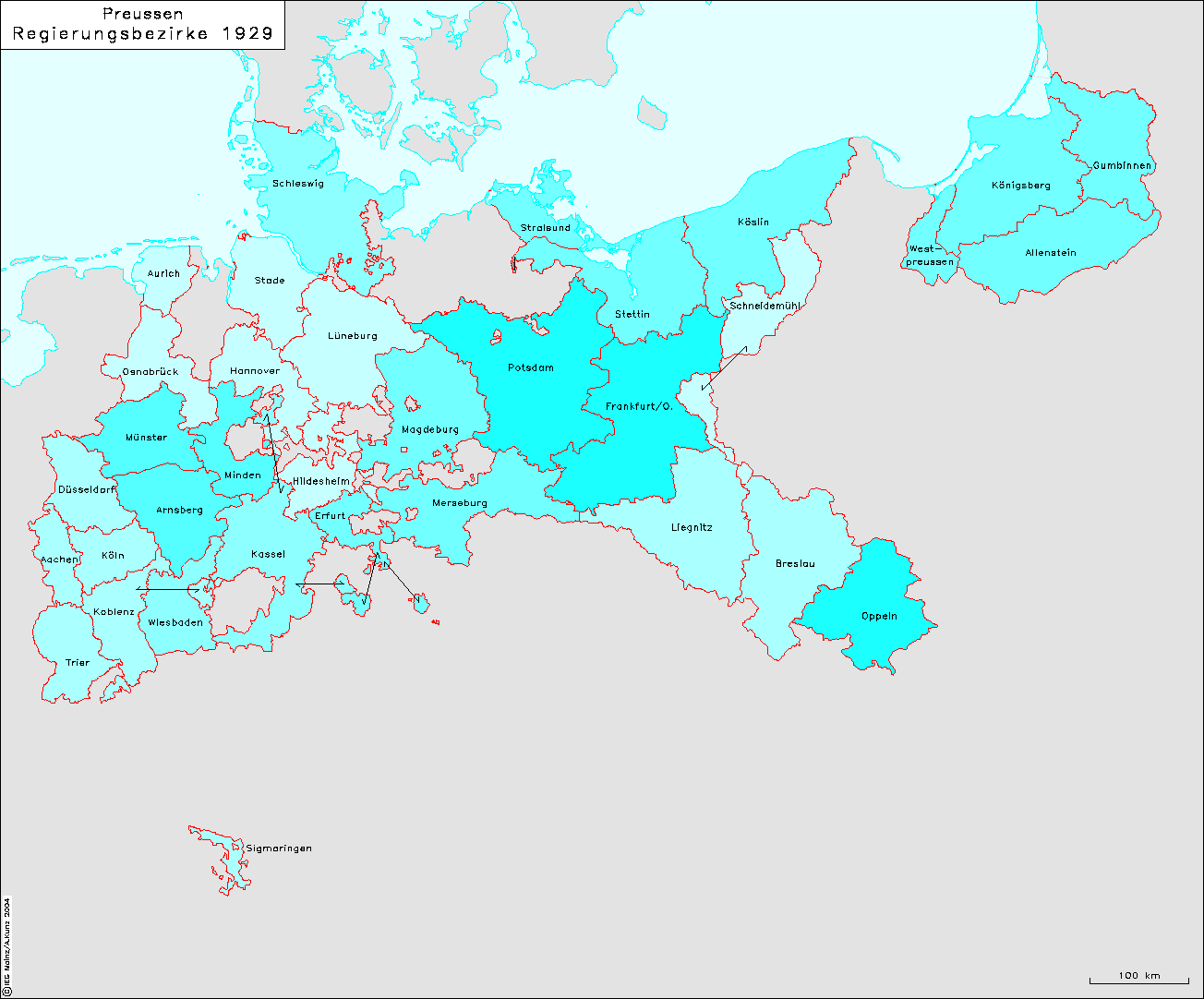The image size is (1204, 999).
Task: Click the Trier district label
Action: click(x=78, y=663)
